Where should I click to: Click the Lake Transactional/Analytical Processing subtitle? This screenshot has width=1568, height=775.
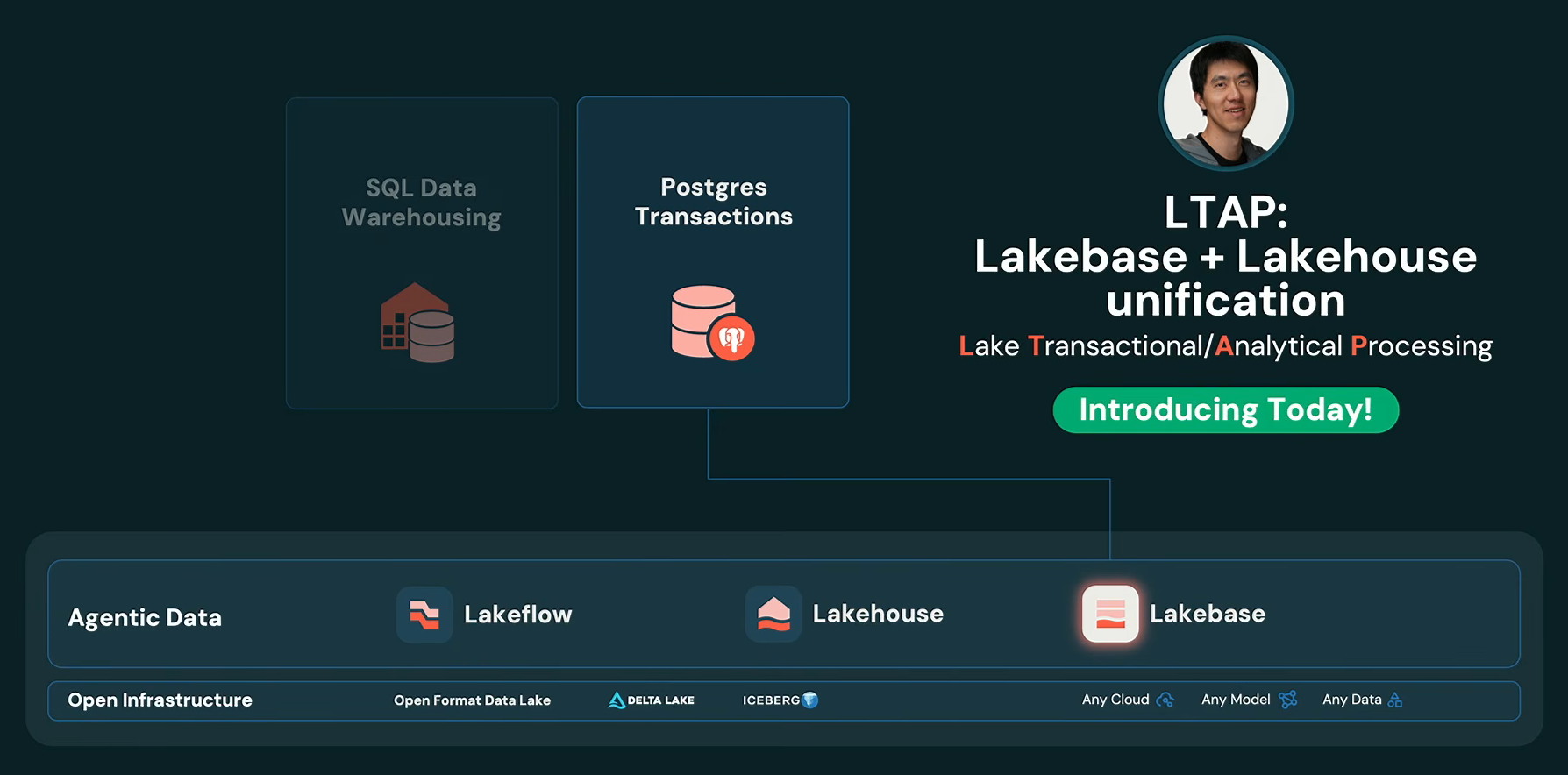tap(1225, 346)
